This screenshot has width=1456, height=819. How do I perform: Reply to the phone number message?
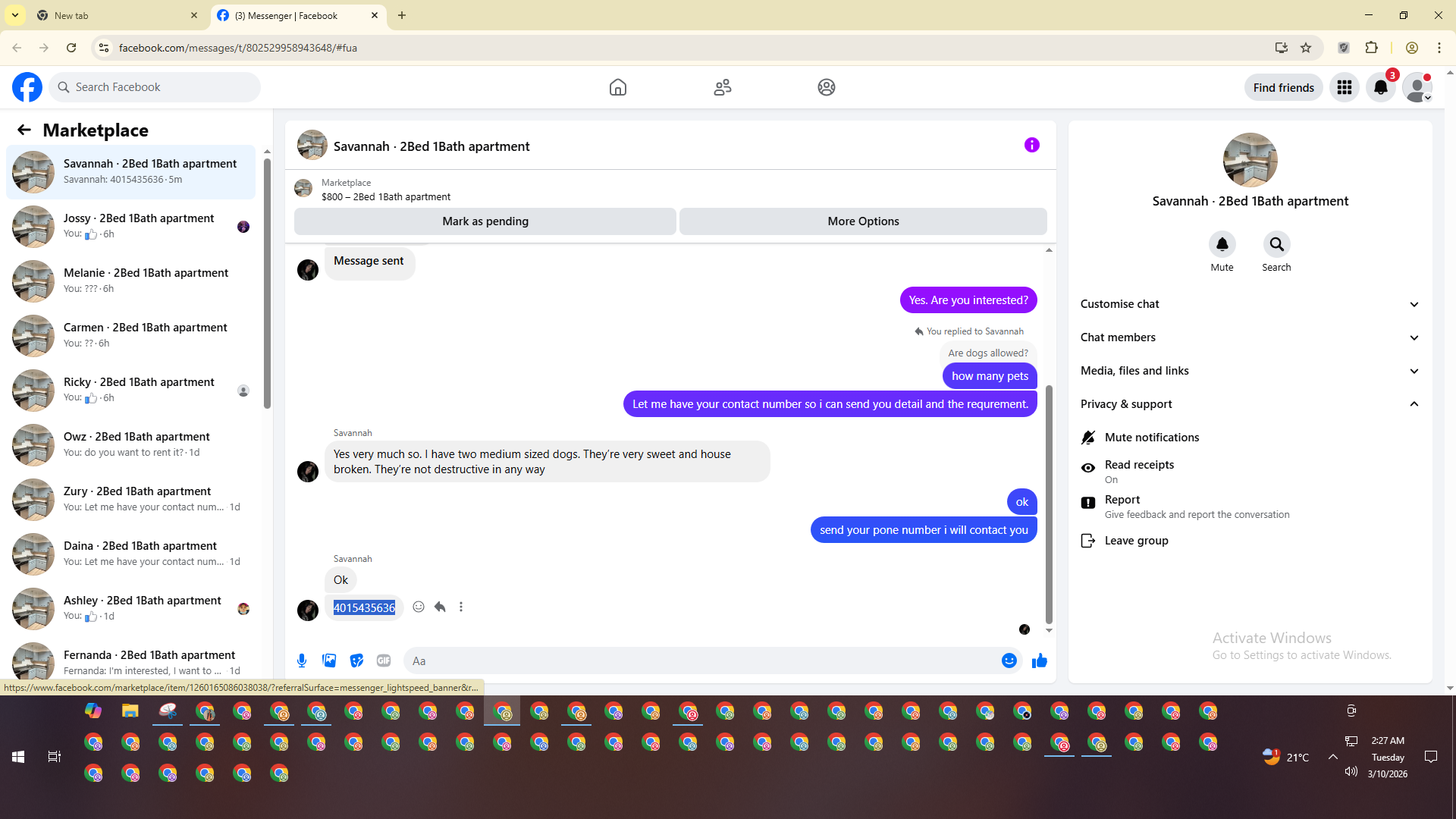point(440,607)
